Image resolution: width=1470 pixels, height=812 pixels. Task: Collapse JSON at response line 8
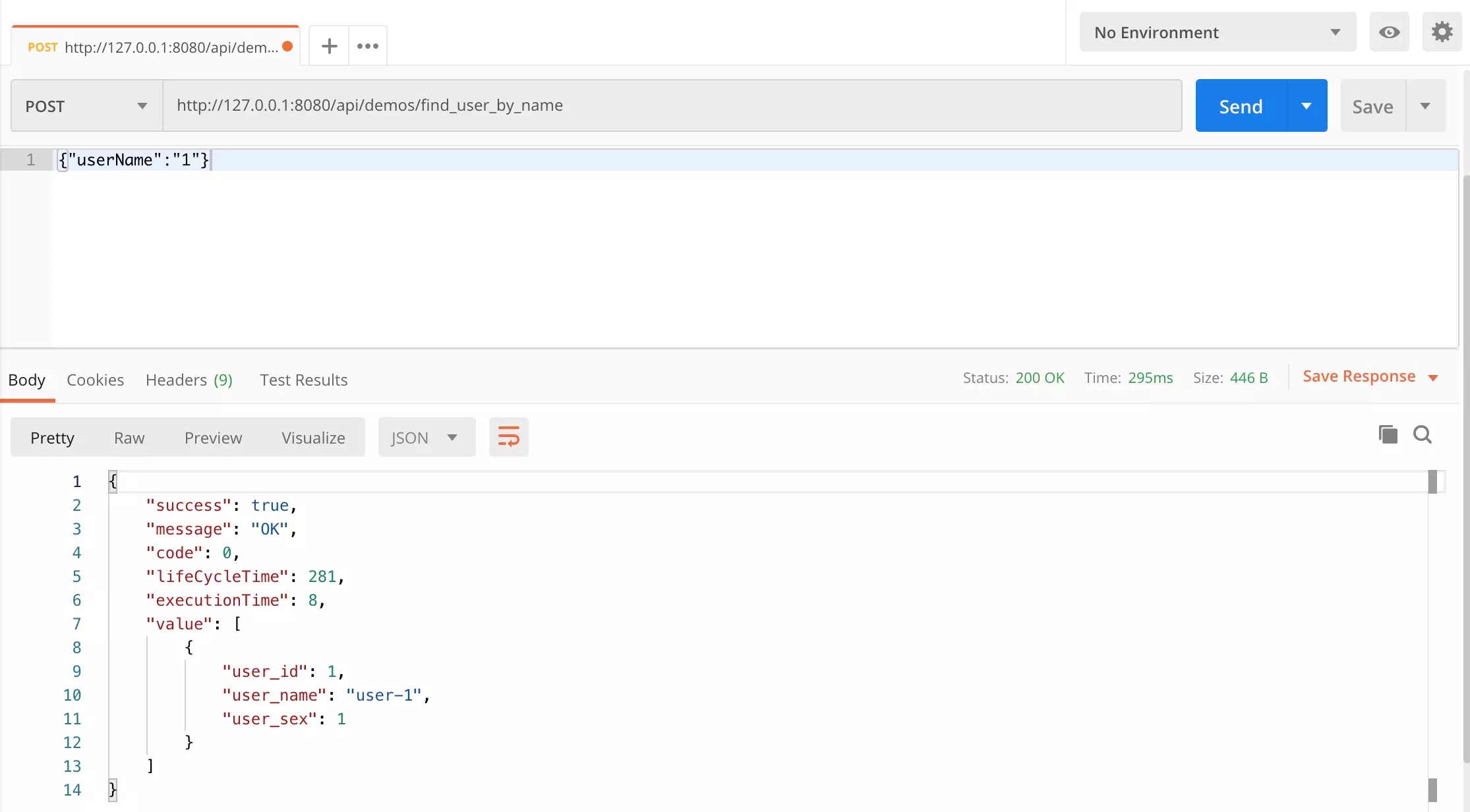[x=96, y=647]
